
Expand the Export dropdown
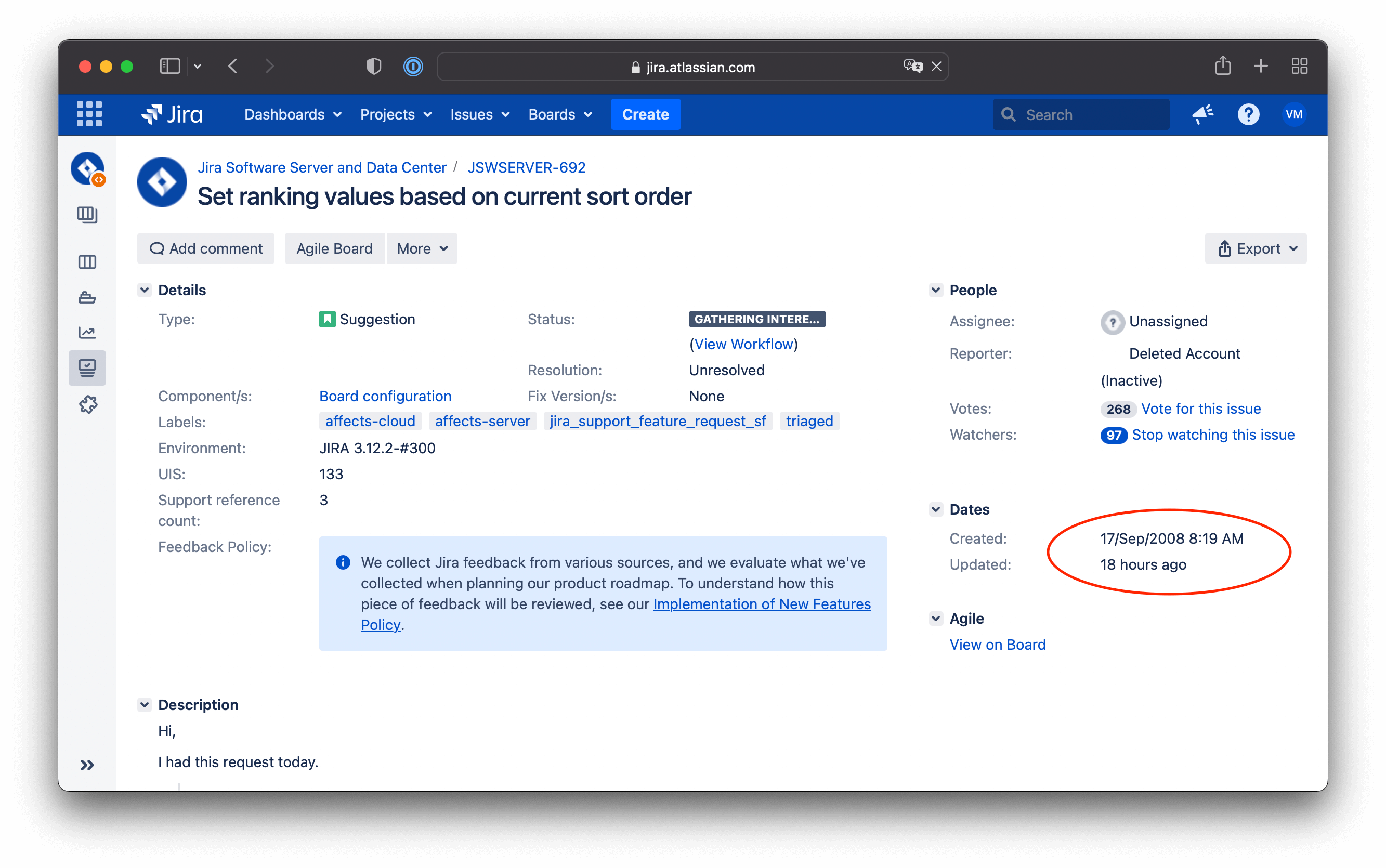click(x=1254, y=248)
